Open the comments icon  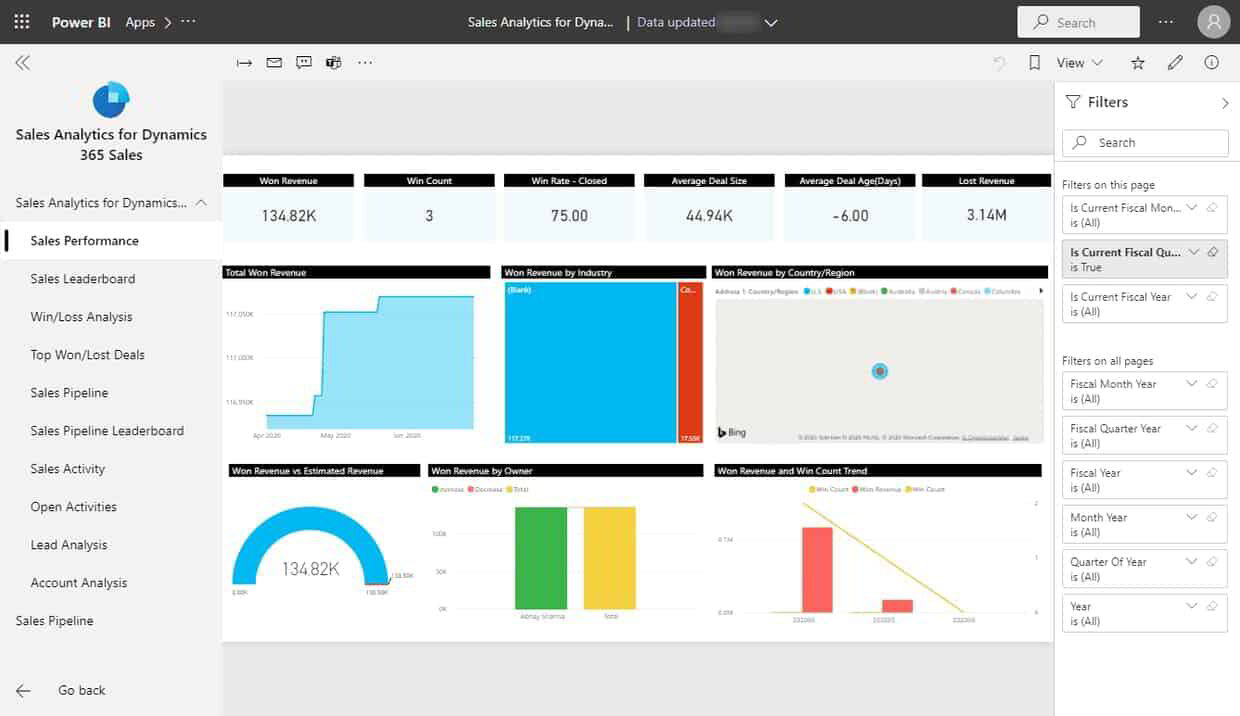(x=304, y=62)
